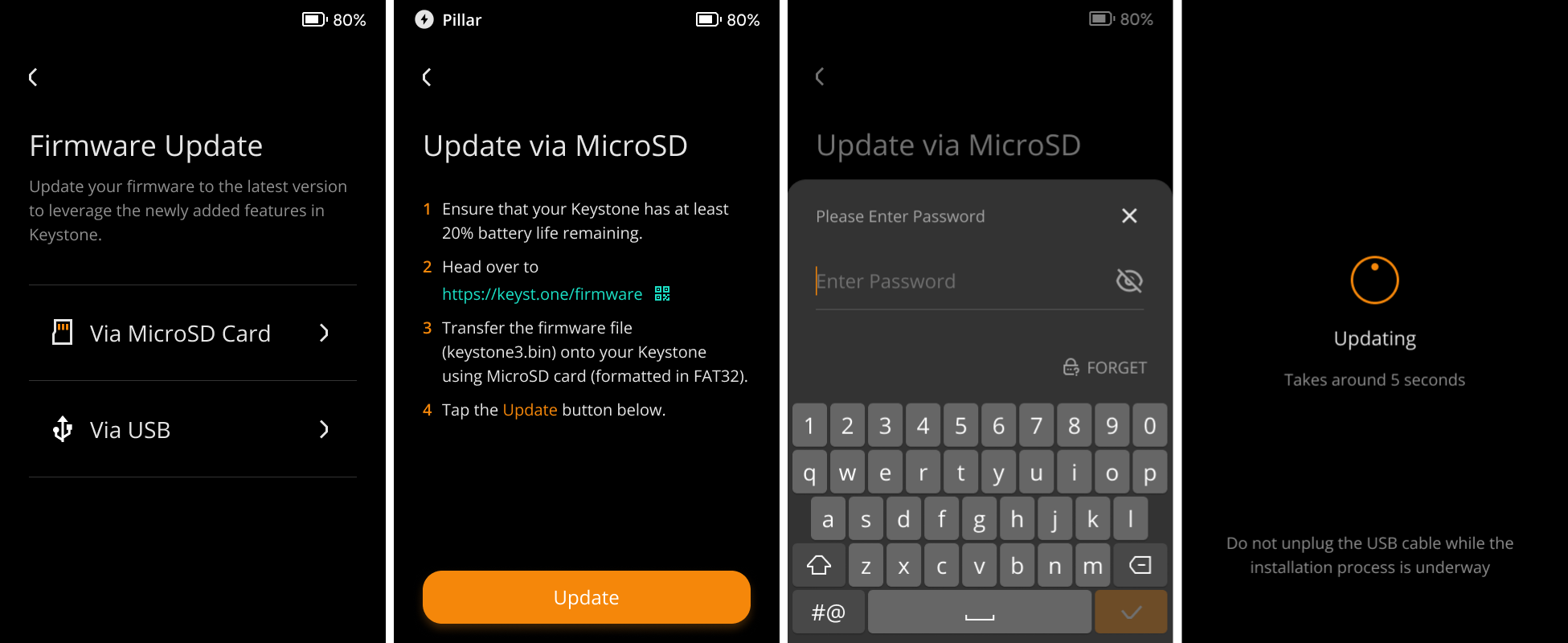
Task: Tap the orange checkmark confirm key
Action: [1130, 612]
